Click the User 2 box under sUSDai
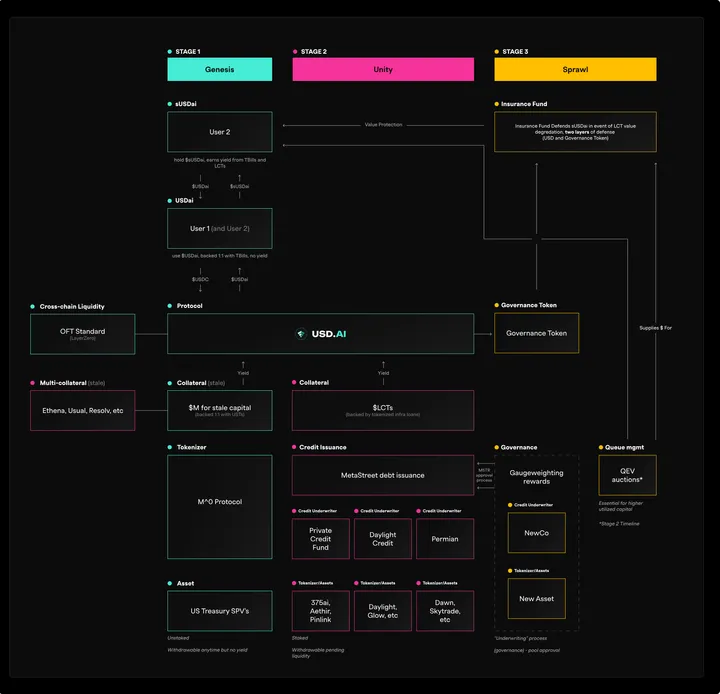720x694 pixels. [219, 132]
